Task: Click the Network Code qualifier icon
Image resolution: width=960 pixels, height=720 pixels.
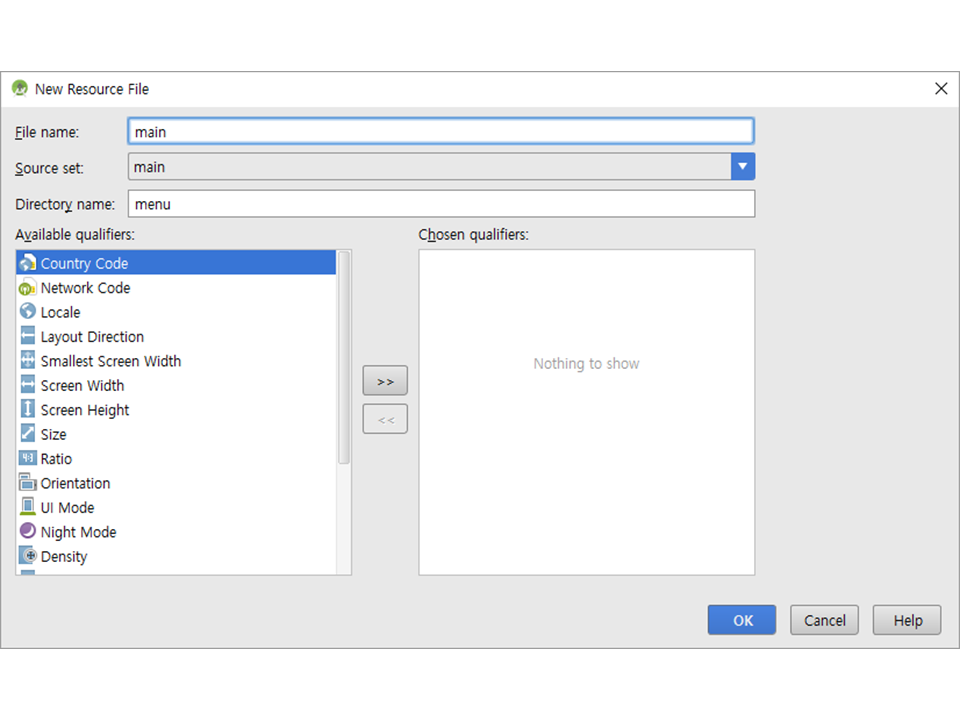Action: click(x=27, y=288)
